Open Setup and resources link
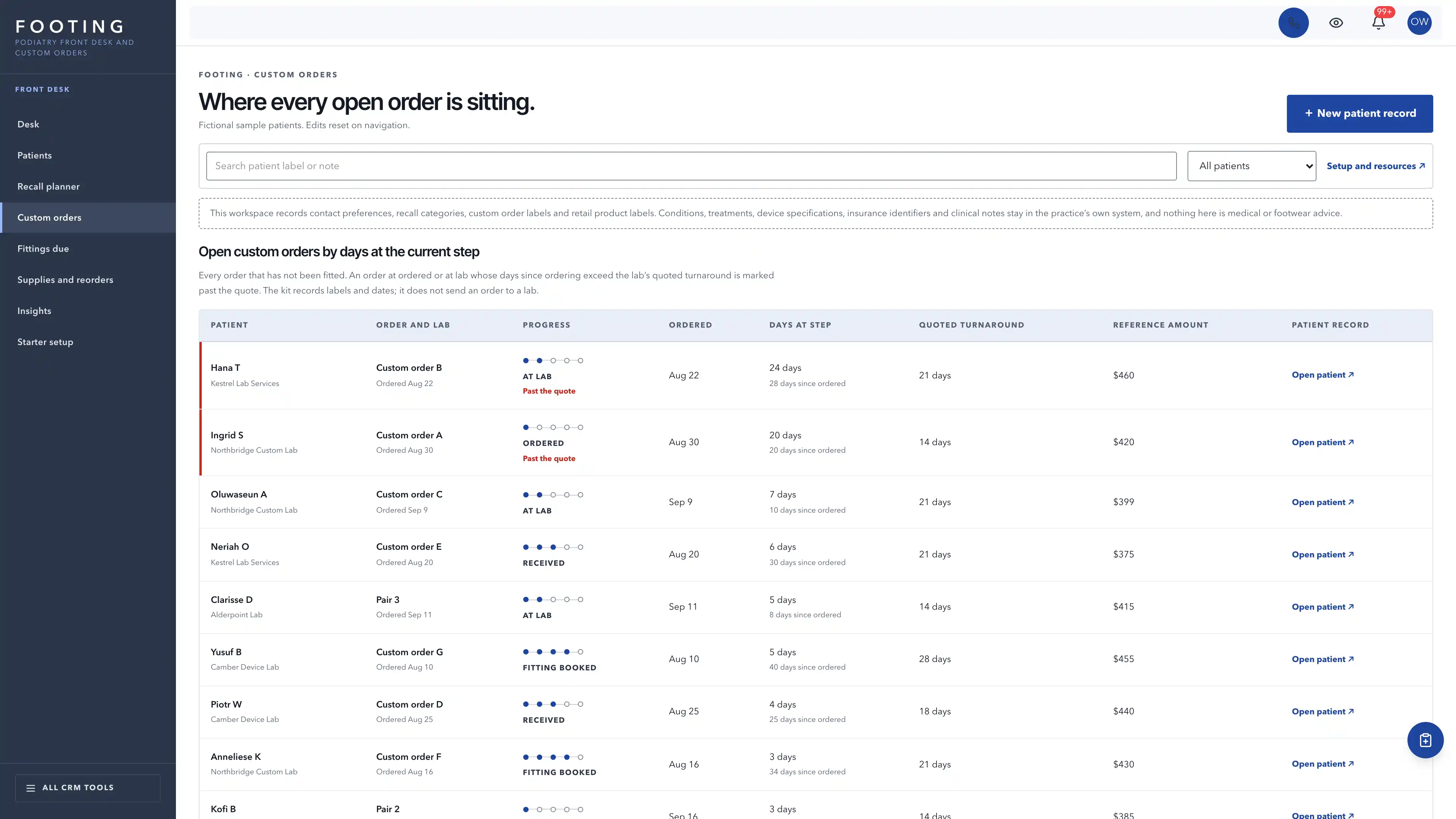1456x819 pixels. (x=1375, y=166)
